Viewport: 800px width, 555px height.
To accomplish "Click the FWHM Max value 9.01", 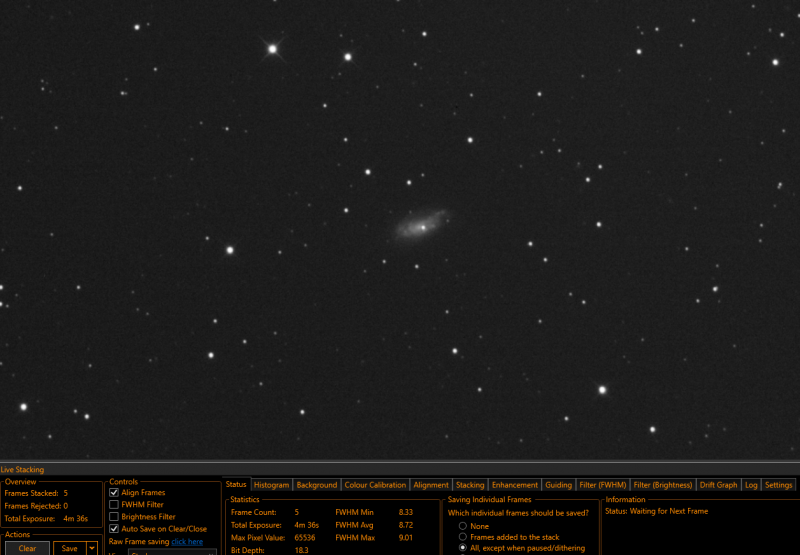I will pos(406,538).
